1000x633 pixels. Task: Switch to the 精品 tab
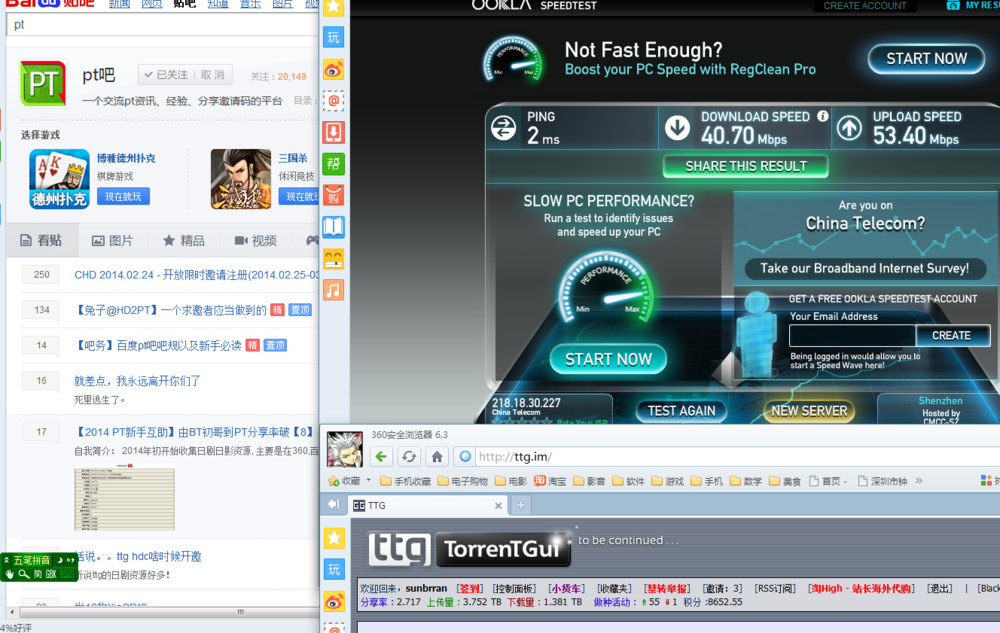tap(184, 240)
